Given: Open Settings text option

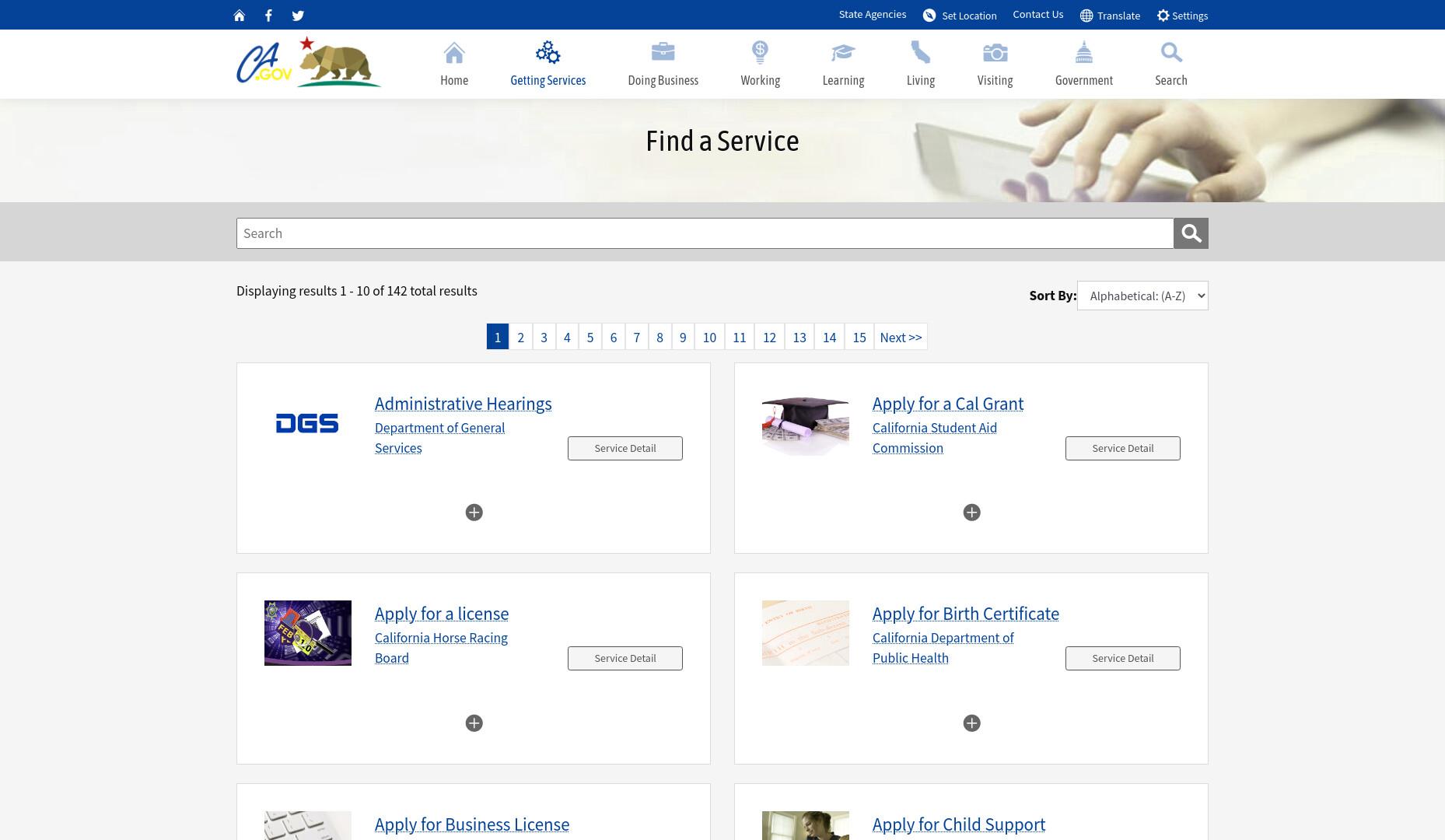Looking at the screenshot, I should (1190, 16).
